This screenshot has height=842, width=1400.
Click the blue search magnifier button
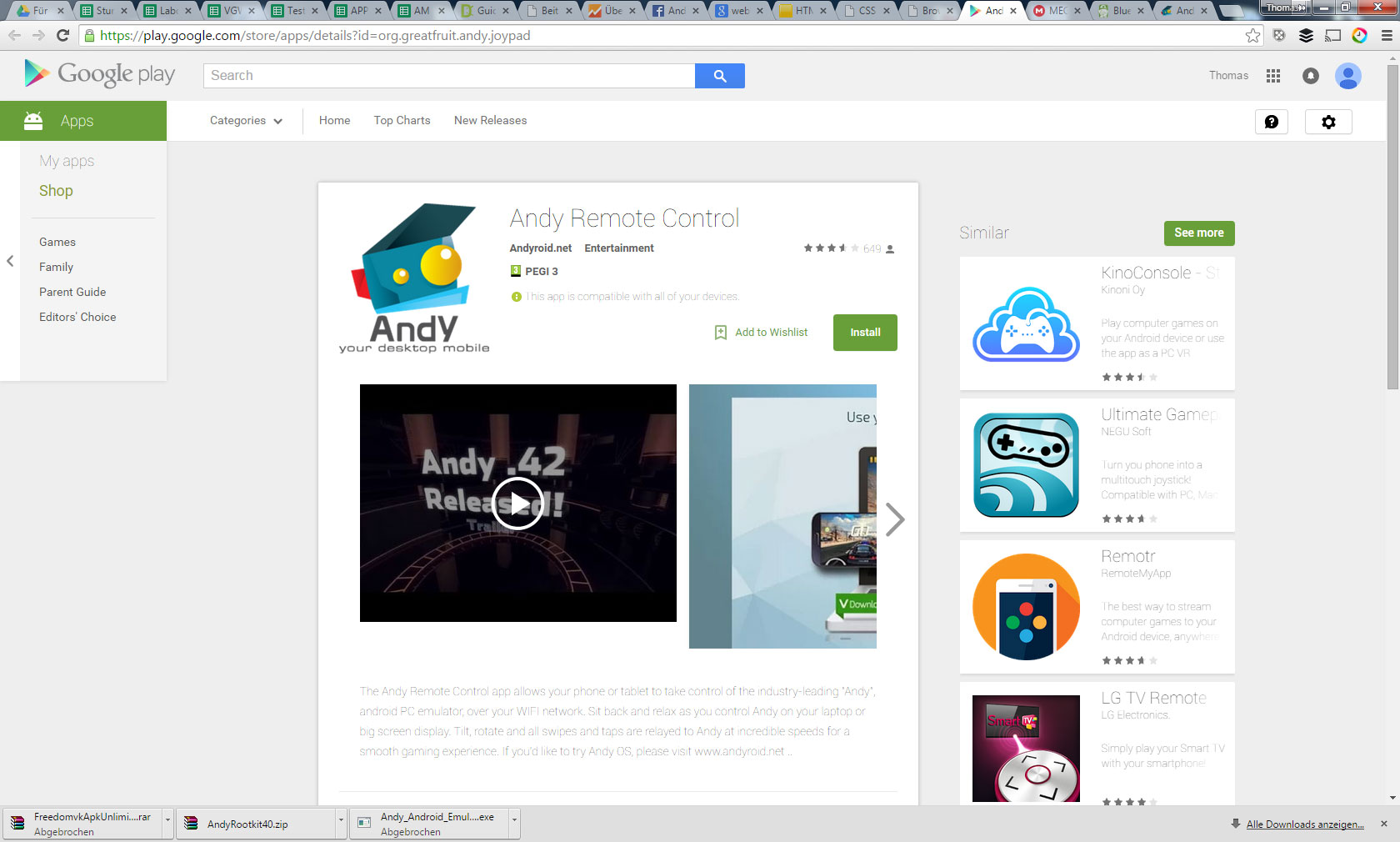pos(720,76)
